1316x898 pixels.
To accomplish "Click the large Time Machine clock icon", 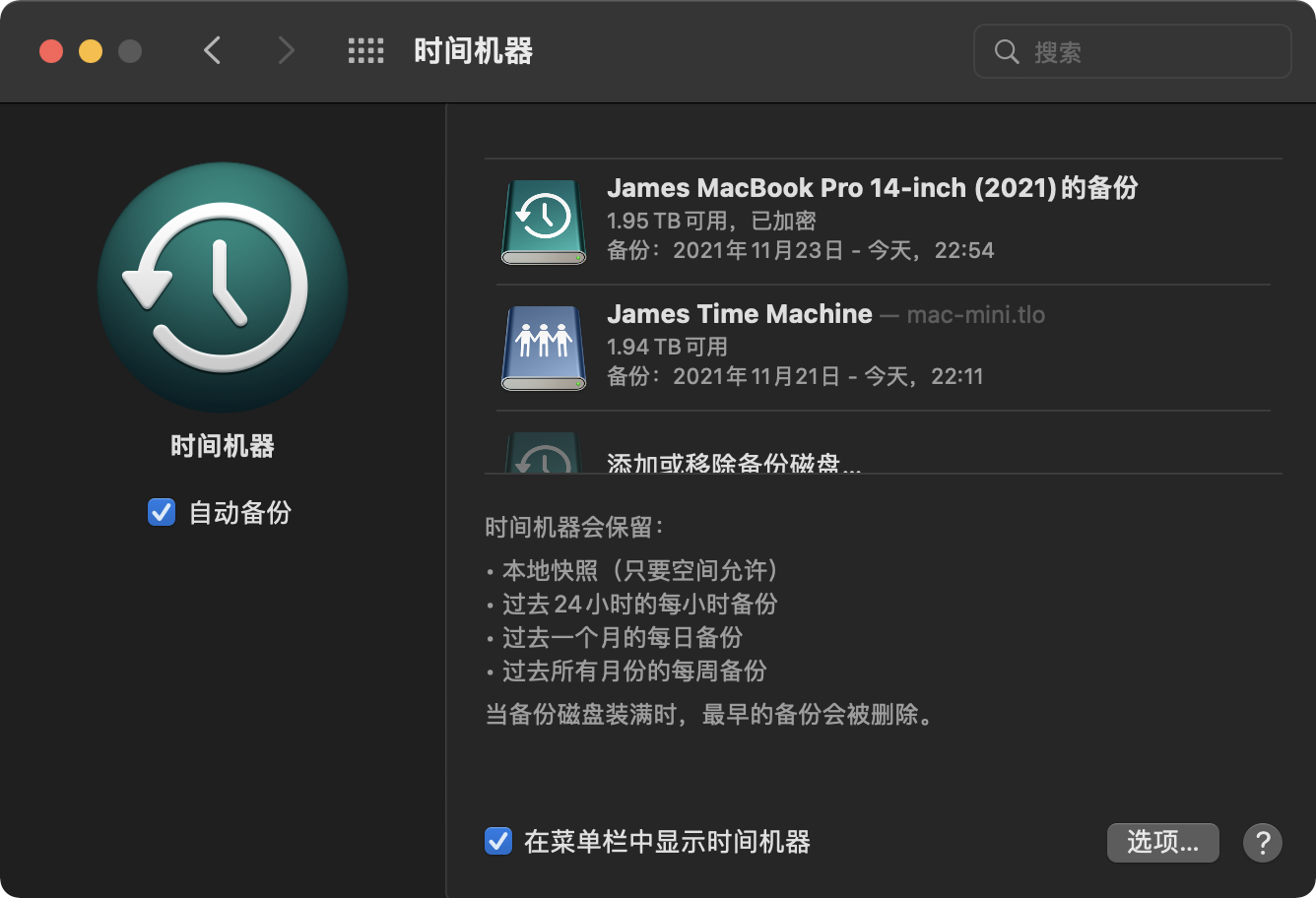I will click(223, 288).
